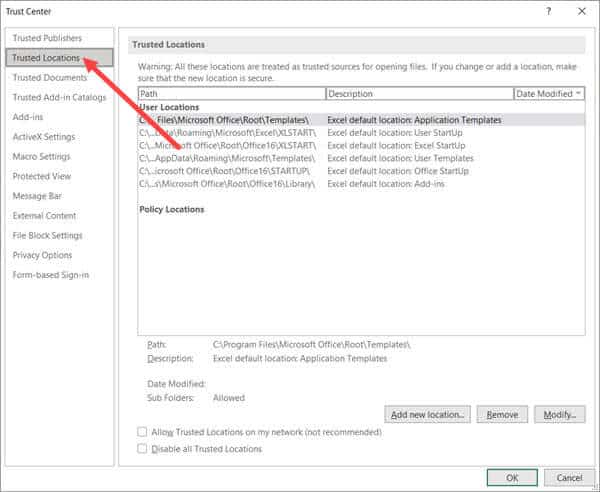The image size is (600, 492).
Task: Enable Allow Trusted Locations on my network
Action: (x=141, y=432)
